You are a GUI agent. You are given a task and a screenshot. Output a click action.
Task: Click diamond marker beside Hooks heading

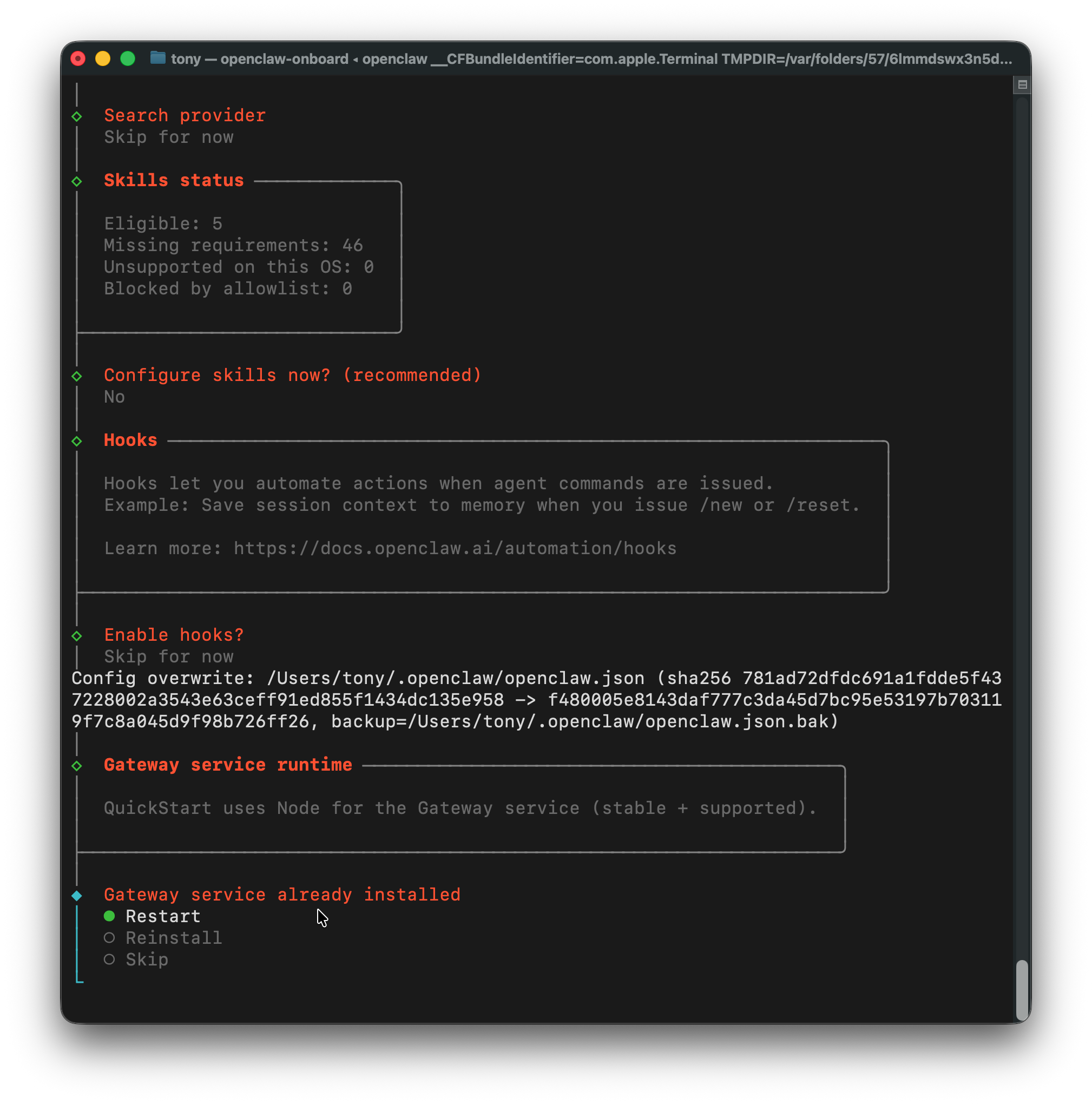pyautogui.click(x=77, y=441)
